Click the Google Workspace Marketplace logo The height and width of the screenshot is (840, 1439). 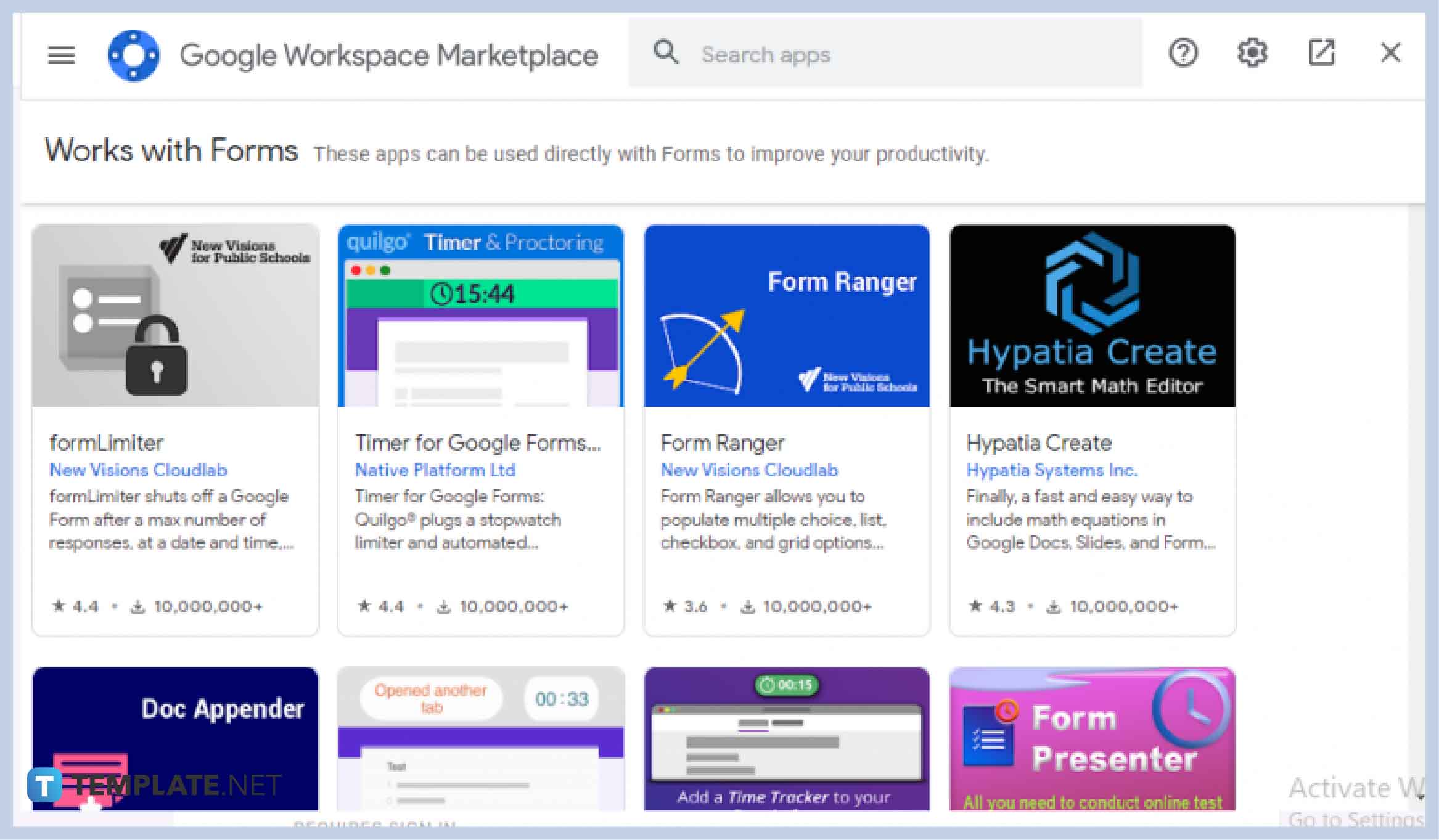133,55
